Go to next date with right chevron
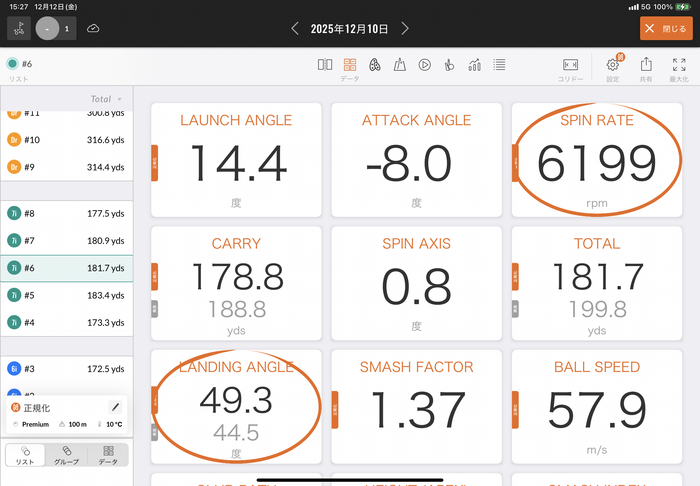The image size is (700, 486). (406, 29)
